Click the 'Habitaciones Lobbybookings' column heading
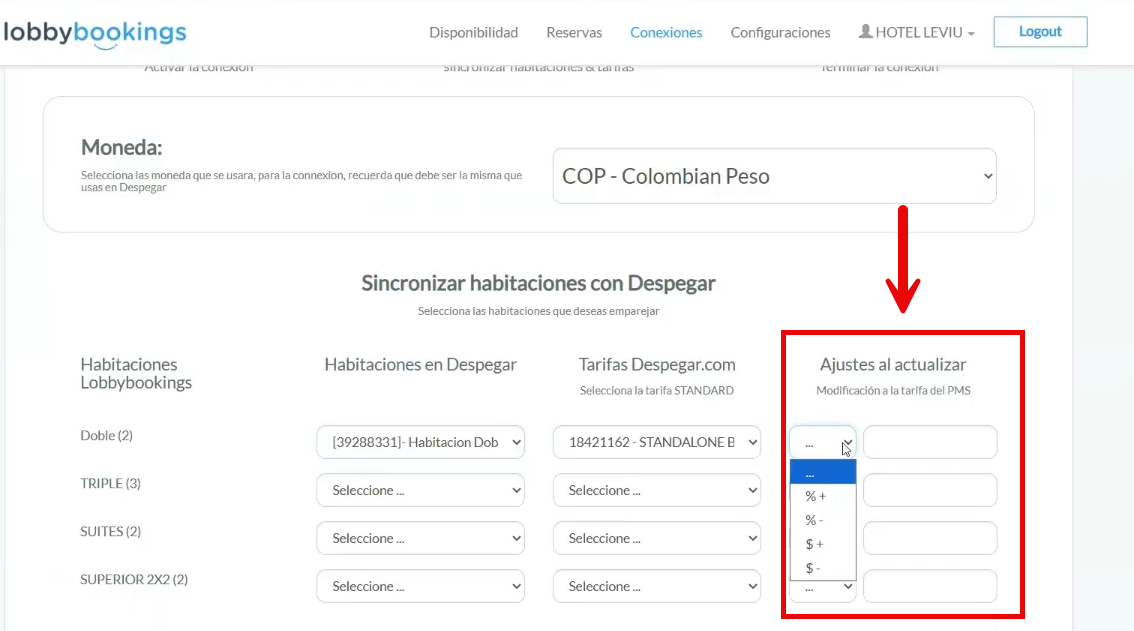1134x631 pixels. (x=136, y=373)
